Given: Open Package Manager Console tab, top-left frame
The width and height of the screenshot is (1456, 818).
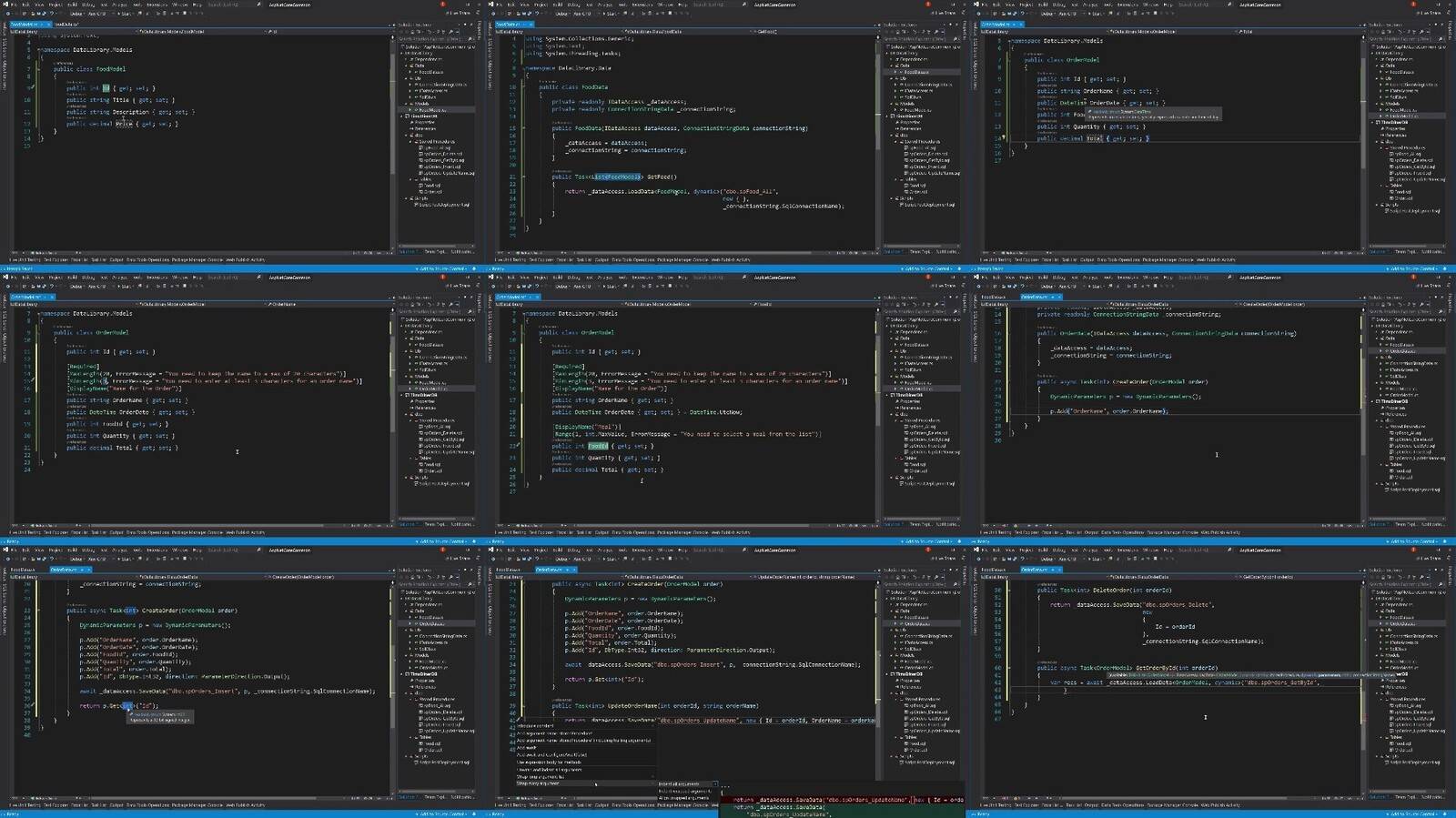Looking at the screenshot, I should pyautogui.click(x=197, y=259).
